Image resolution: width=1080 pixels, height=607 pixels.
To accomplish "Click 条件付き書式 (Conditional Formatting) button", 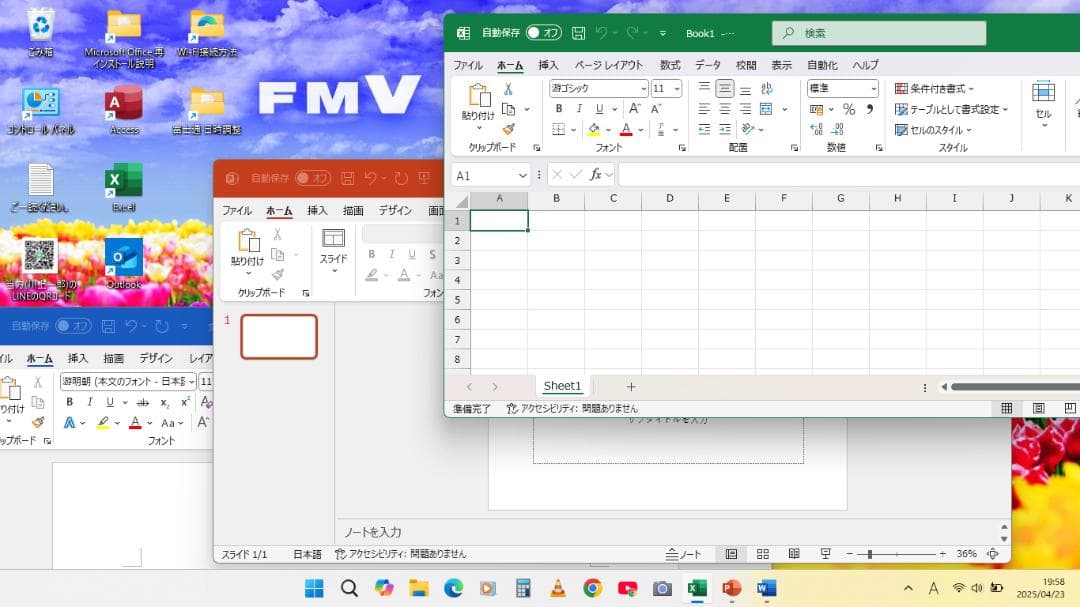I will click(935, 88).
